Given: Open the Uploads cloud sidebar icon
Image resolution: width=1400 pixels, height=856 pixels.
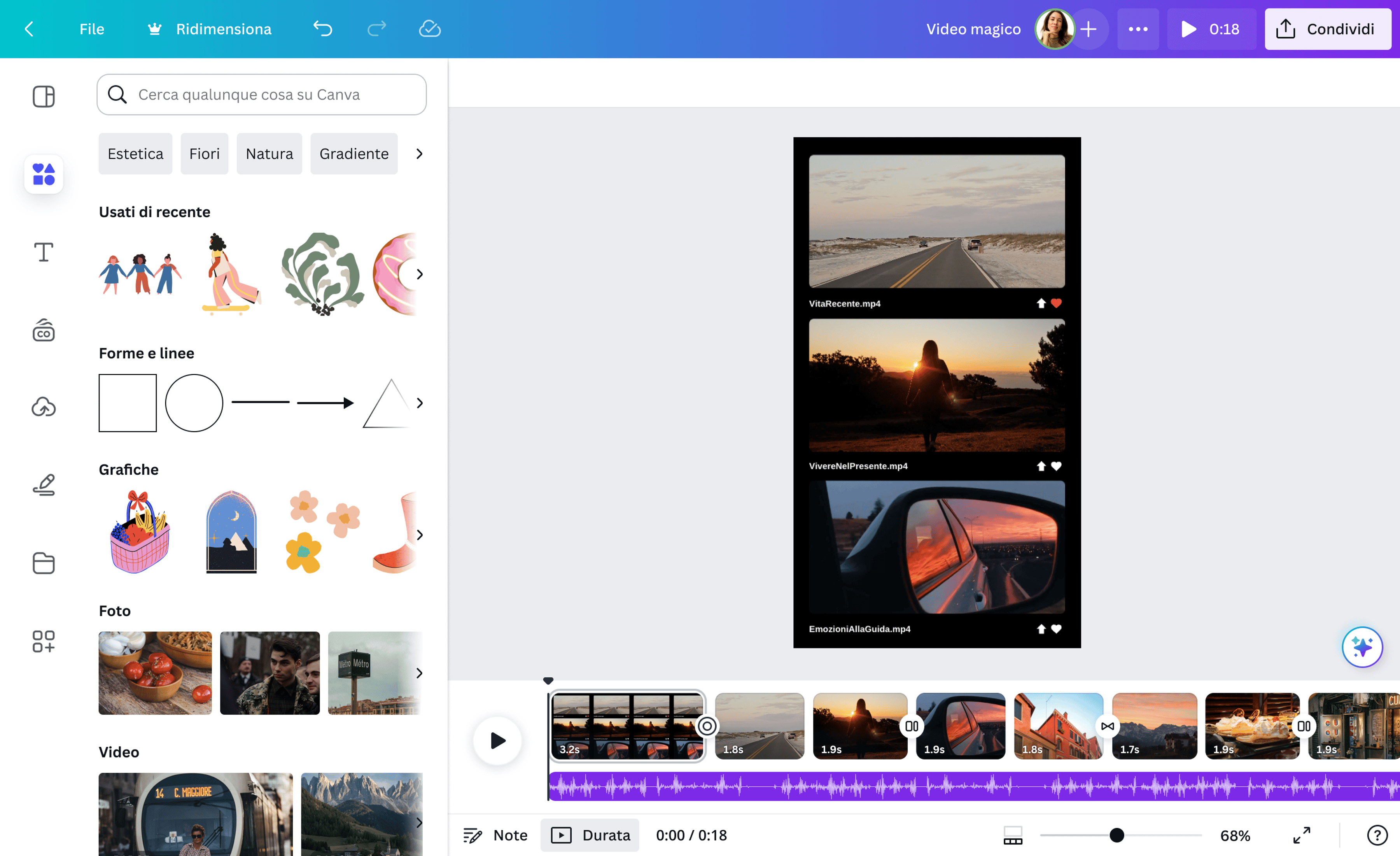Looking at the screenshot, I should coord(44,407).
